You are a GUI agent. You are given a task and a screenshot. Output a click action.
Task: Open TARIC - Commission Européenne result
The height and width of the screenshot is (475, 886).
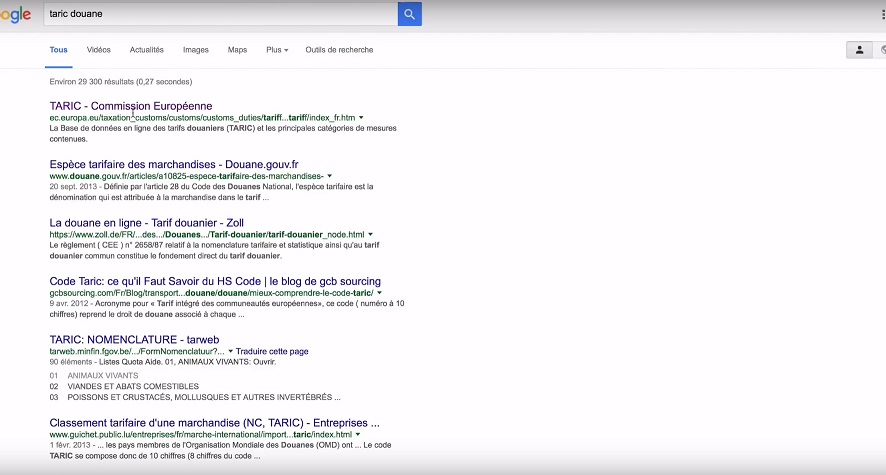pos(131,106)
